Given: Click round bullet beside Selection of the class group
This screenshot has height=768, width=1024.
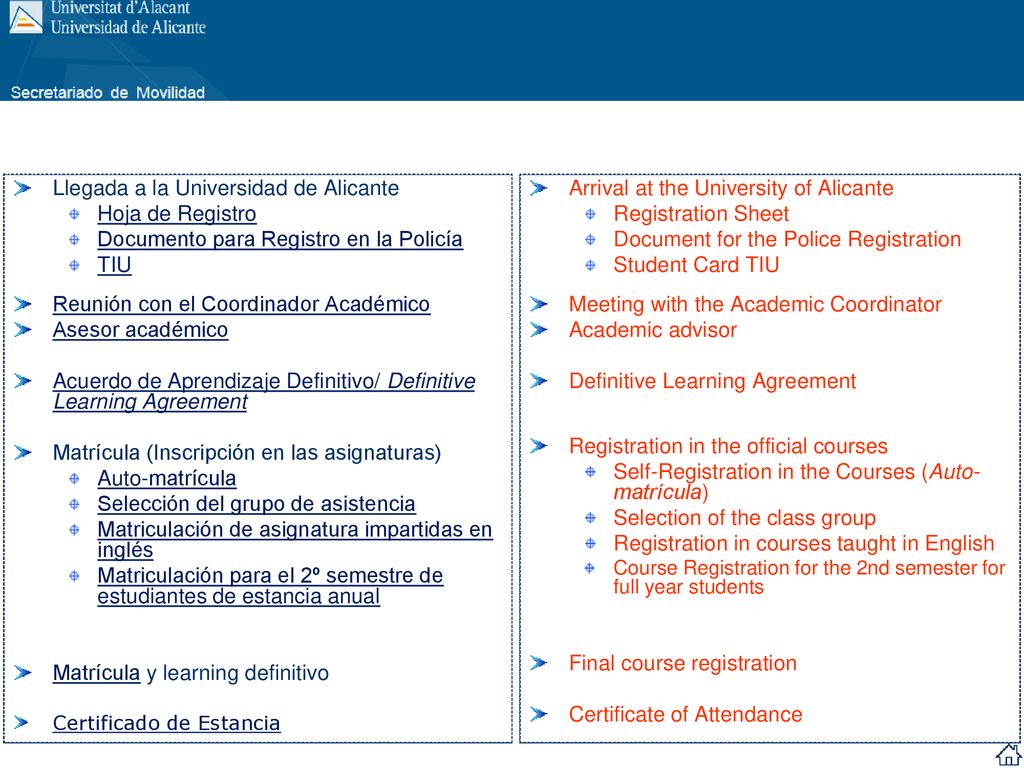Looking at the screenshot, I should [x=590, y=519].
